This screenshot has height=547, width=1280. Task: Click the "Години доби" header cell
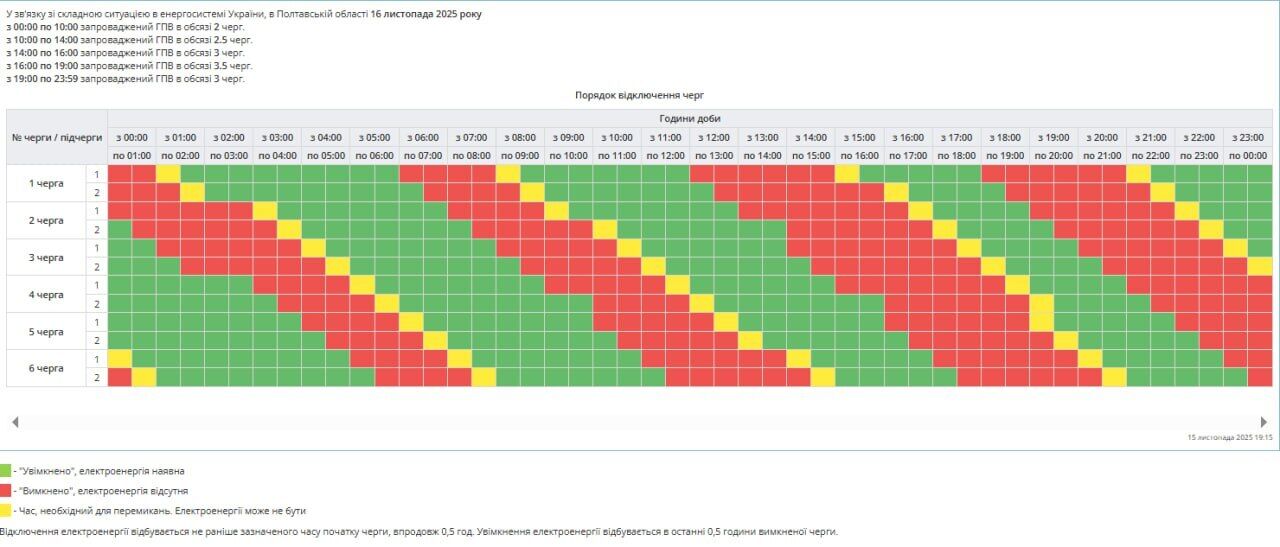[x=689, y=118]
